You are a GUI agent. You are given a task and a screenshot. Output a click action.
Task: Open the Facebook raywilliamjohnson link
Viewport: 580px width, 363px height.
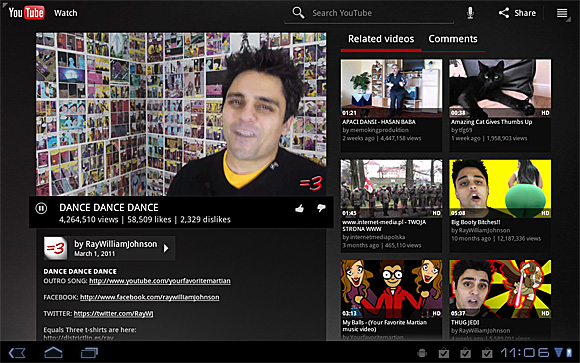click(x=150, y=297)
